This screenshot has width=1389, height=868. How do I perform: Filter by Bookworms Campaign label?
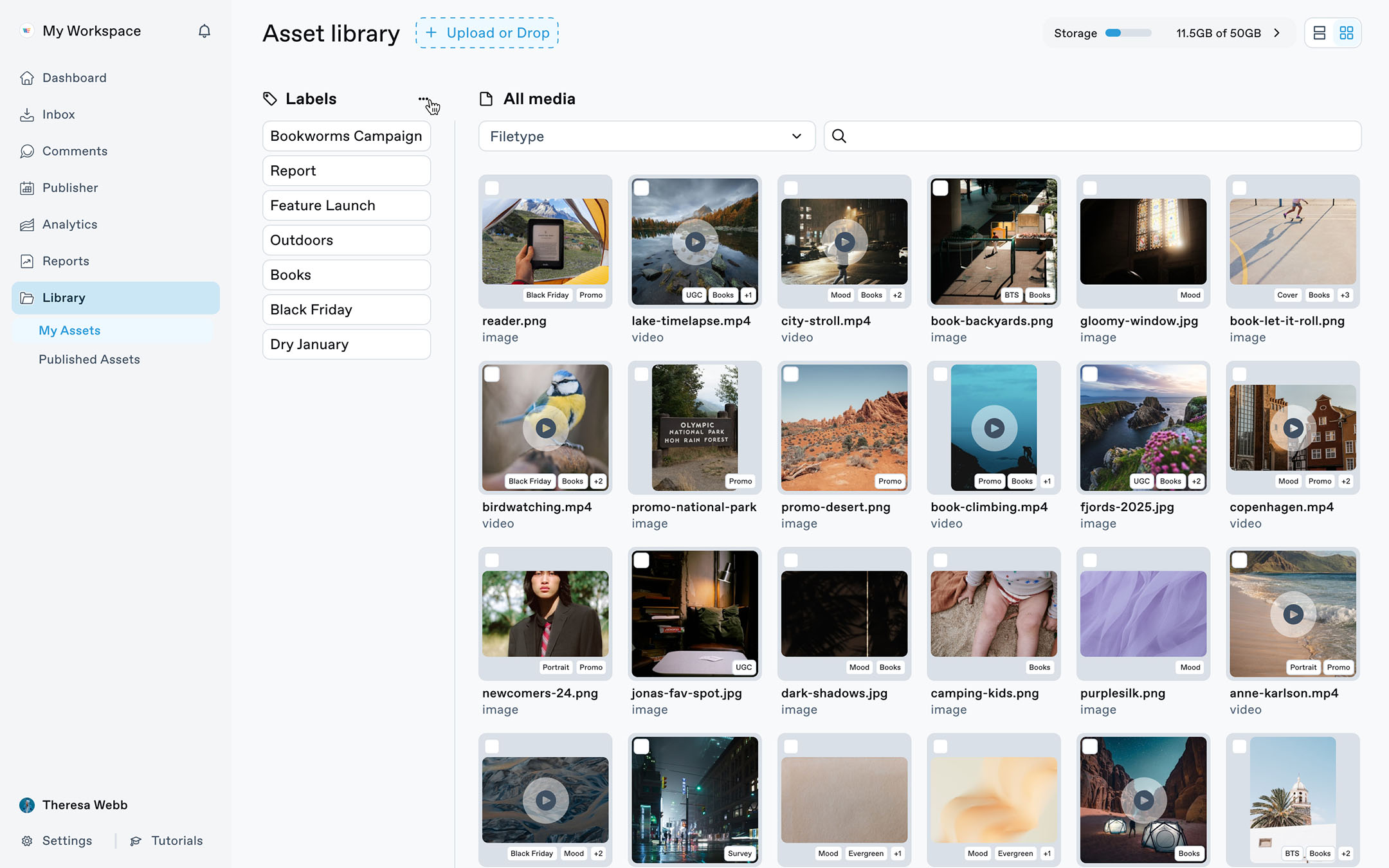[347, 136]
